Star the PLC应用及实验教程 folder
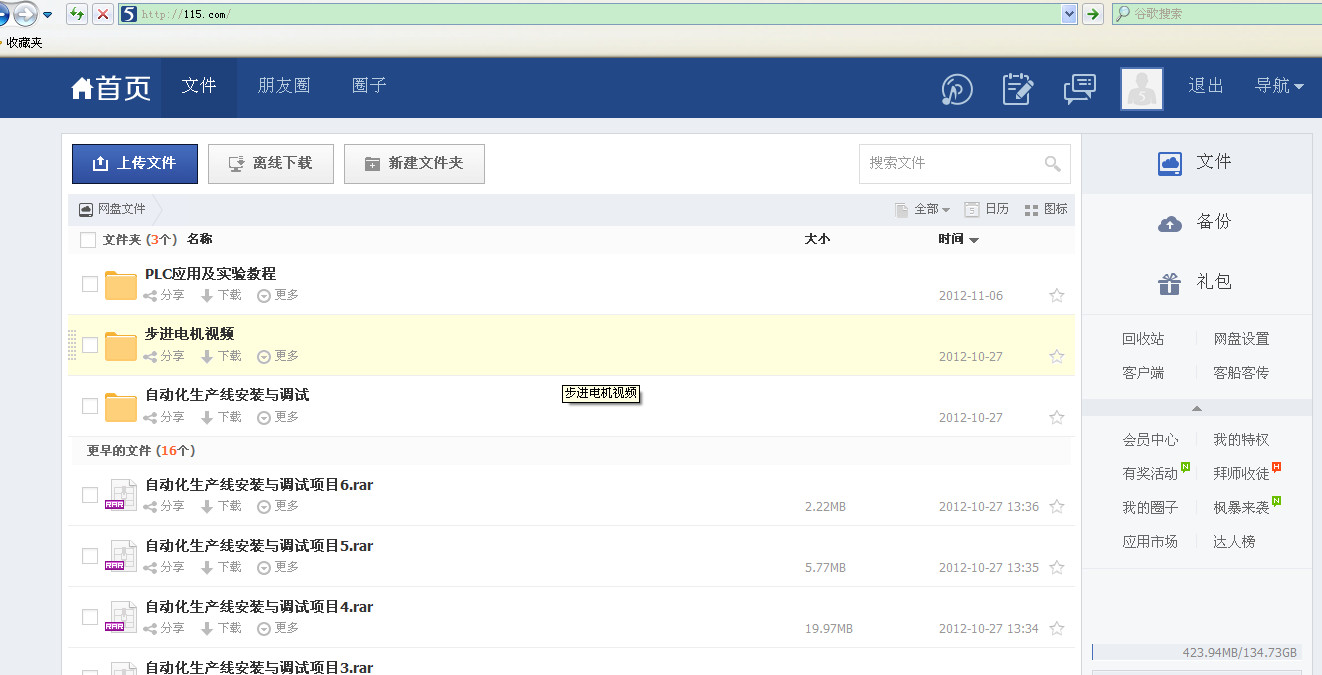This screenshot has height=675, width=1322. (x=1056, y=296)
